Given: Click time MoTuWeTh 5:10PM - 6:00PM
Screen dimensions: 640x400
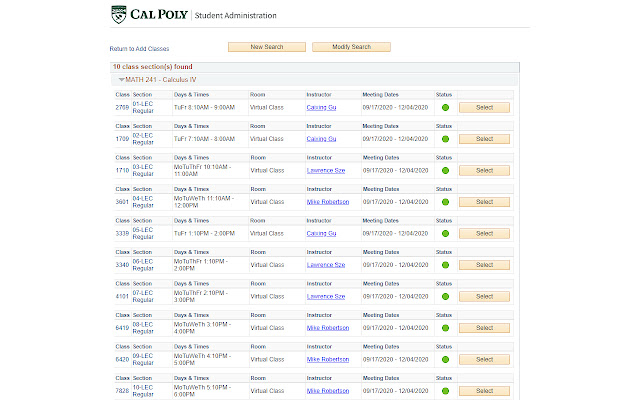Looking at the screenshot, I should (203, 391).
